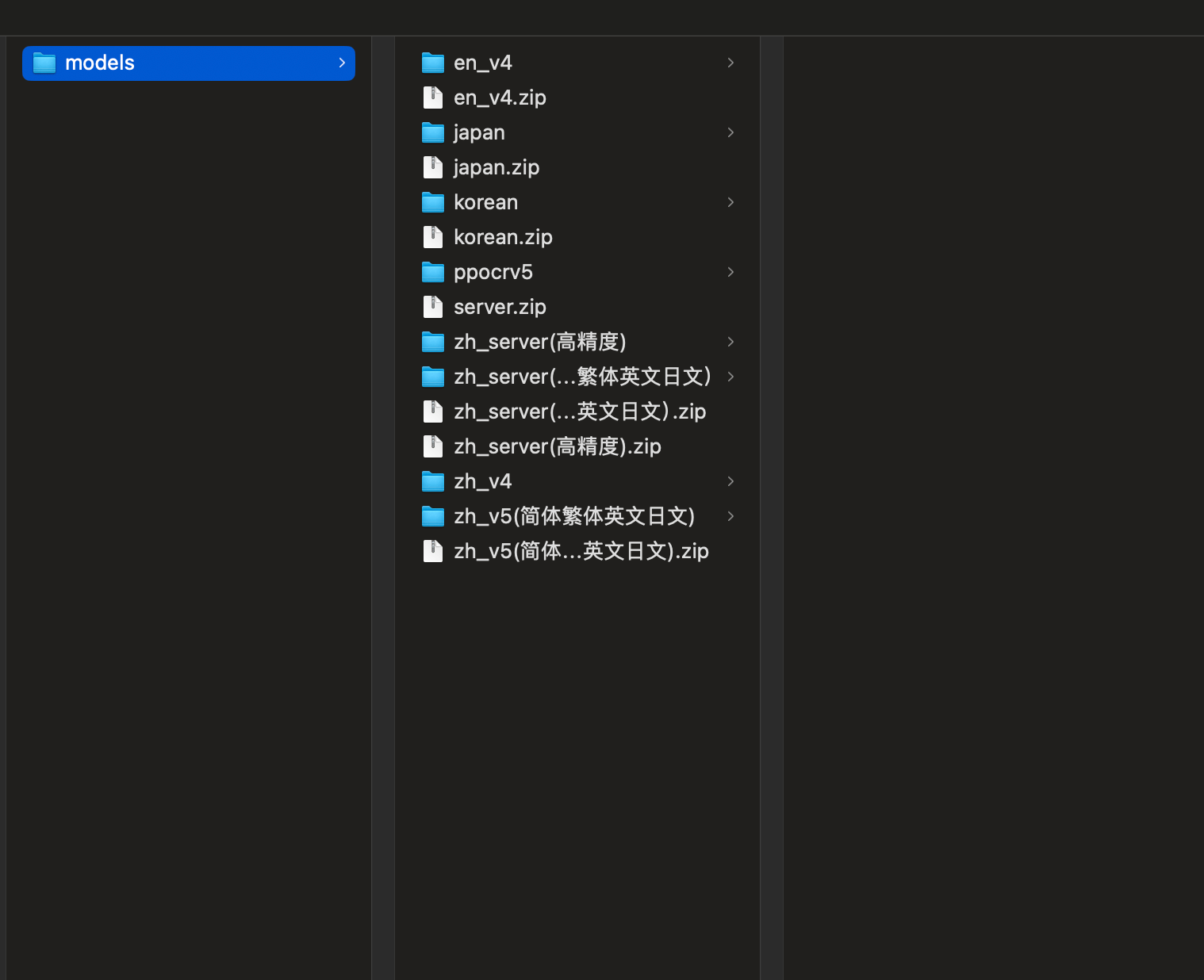This screenshot has width=1204, height=980.
Task: Click the zh_v5(简体繁体英文日文) folder icon
Action: 433,516
